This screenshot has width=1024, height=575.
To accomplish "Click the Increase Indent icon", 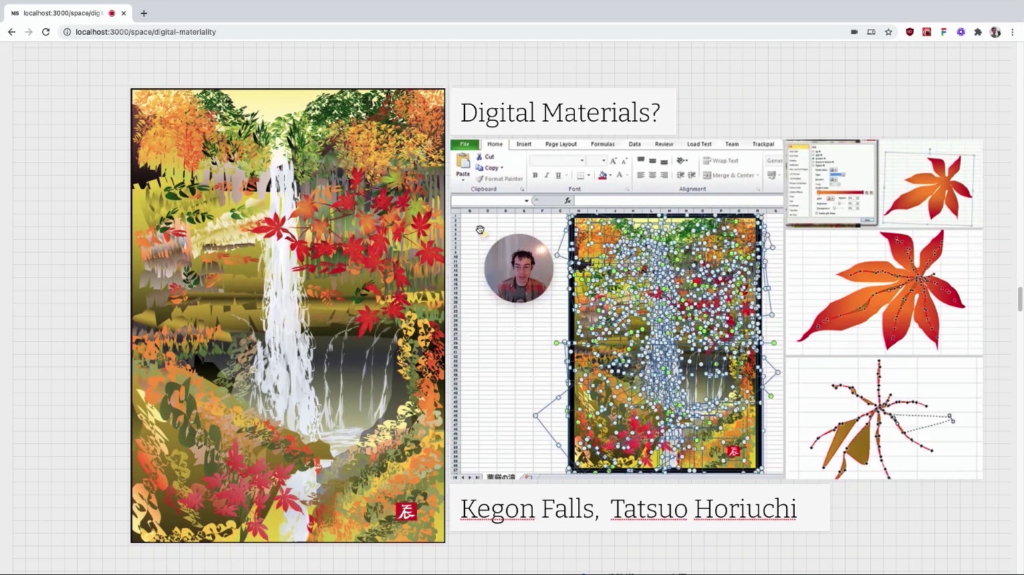I will click(692, 175).
